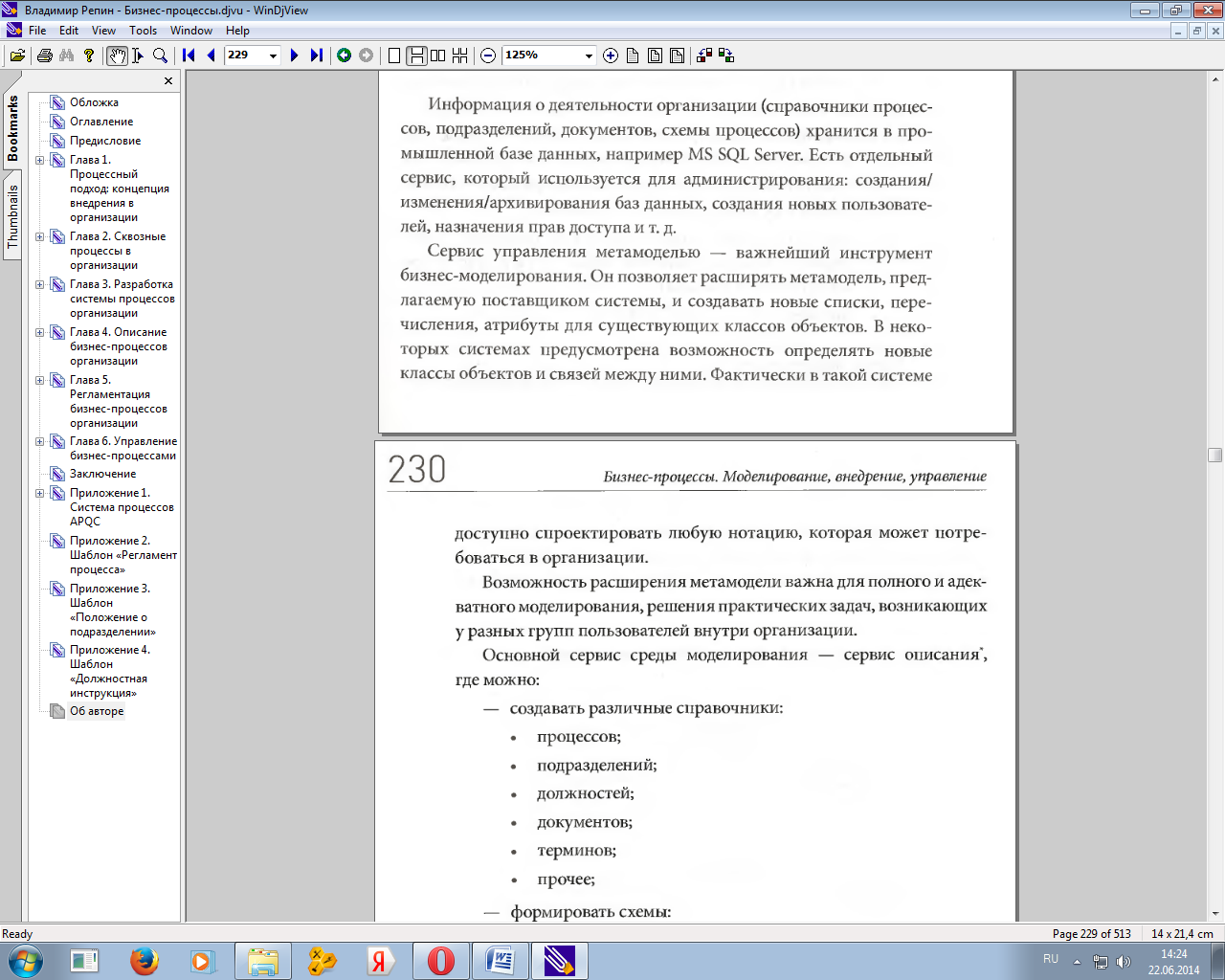Switch to continuous facing pages layout
This screenshot has height=980, width=1225.
(x=460, y=56)
